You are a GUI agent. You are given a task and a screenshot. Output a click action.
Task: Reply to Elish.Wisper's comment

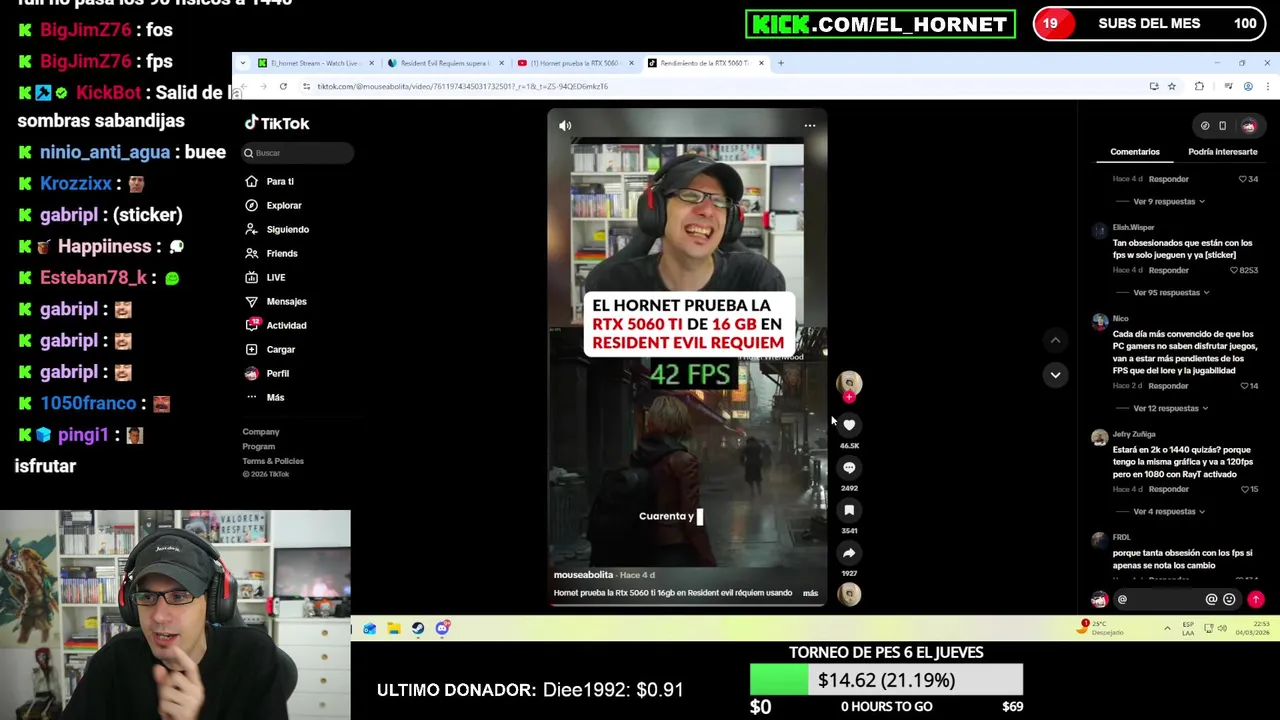click(1169, 271)
